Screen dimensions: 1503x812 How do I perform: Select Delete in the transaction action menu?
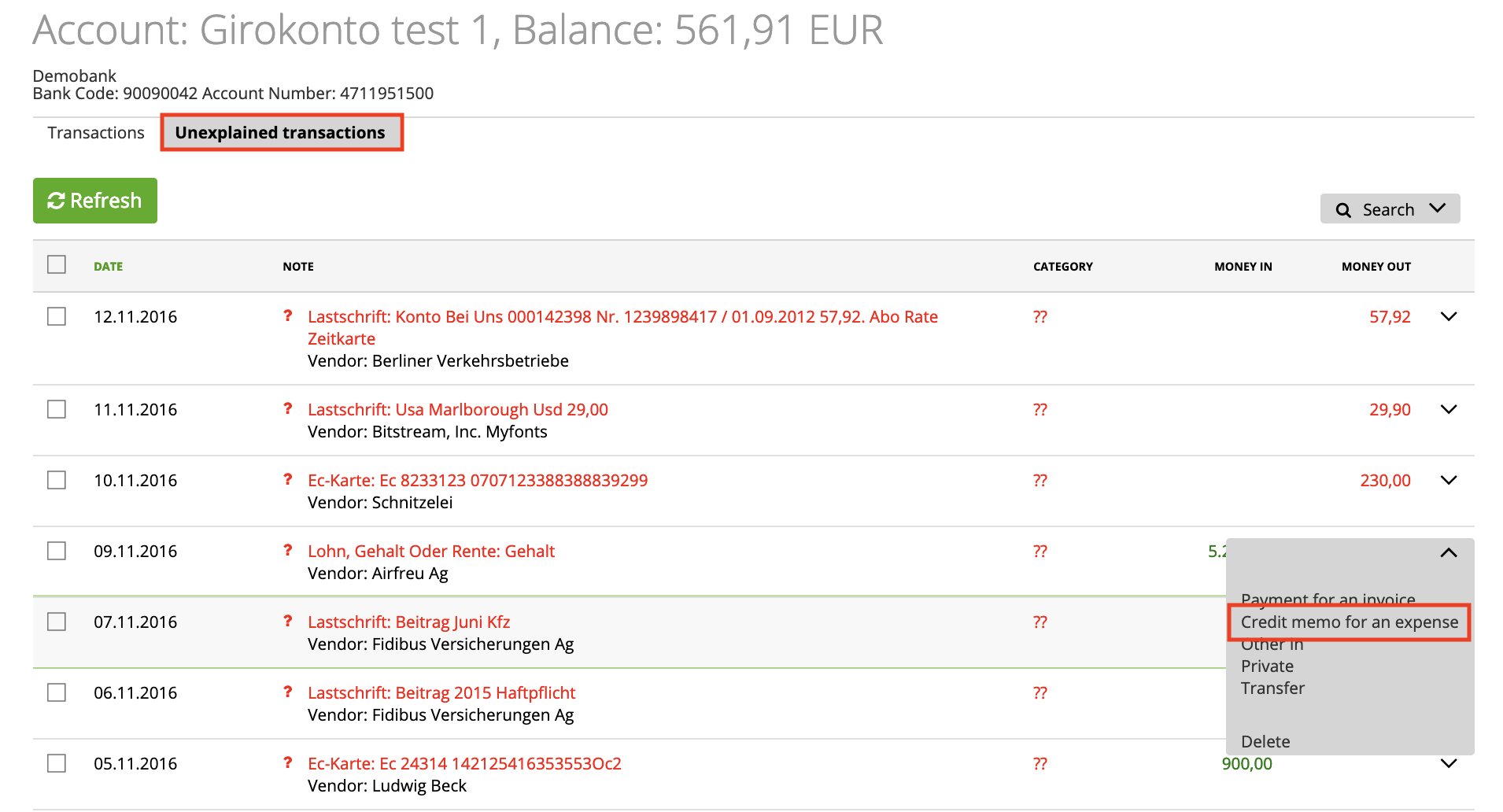point(1265,741)
